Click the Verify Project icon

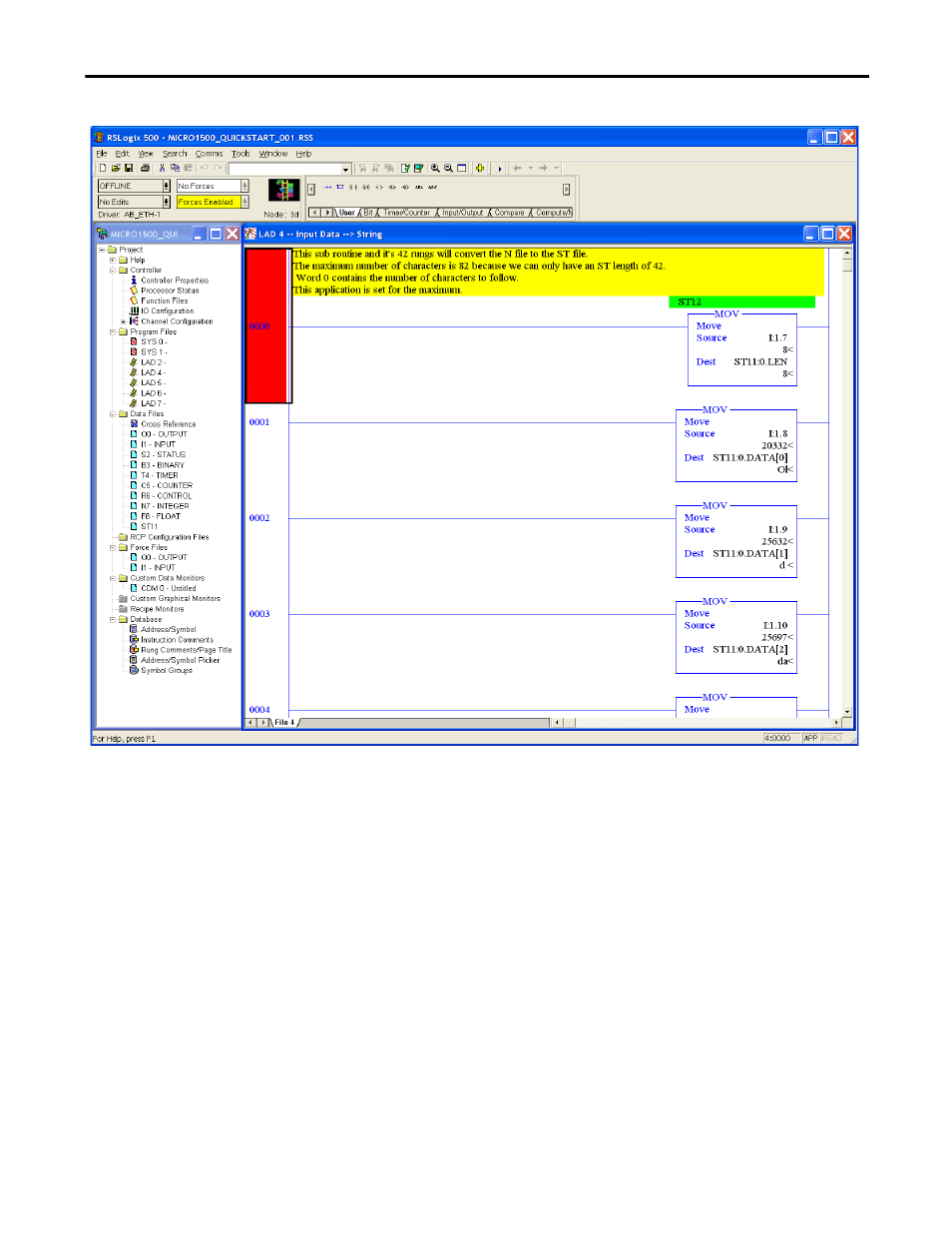coord(418,169)
